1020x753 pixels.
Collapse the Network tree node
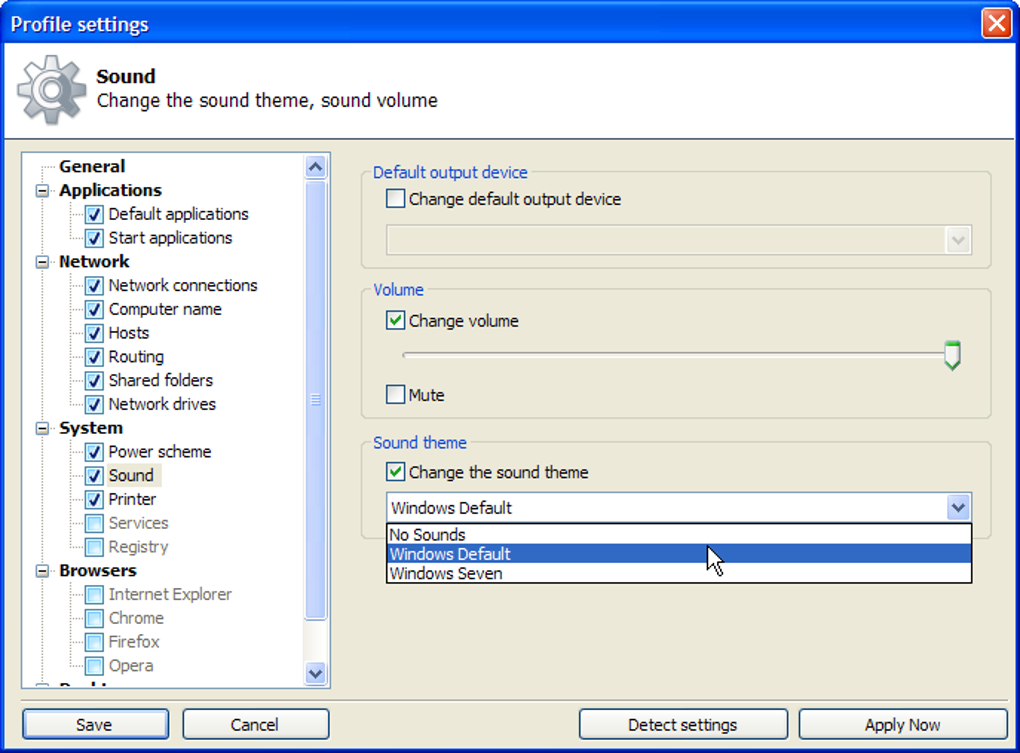pyautogui.click(x=41, y=261)
